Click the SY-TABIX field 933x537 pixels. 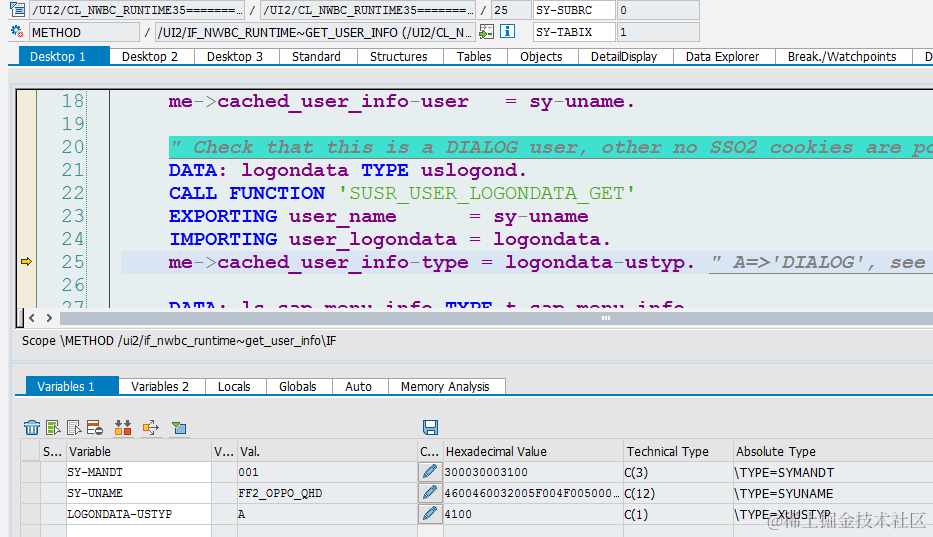[x=574, y=32]
